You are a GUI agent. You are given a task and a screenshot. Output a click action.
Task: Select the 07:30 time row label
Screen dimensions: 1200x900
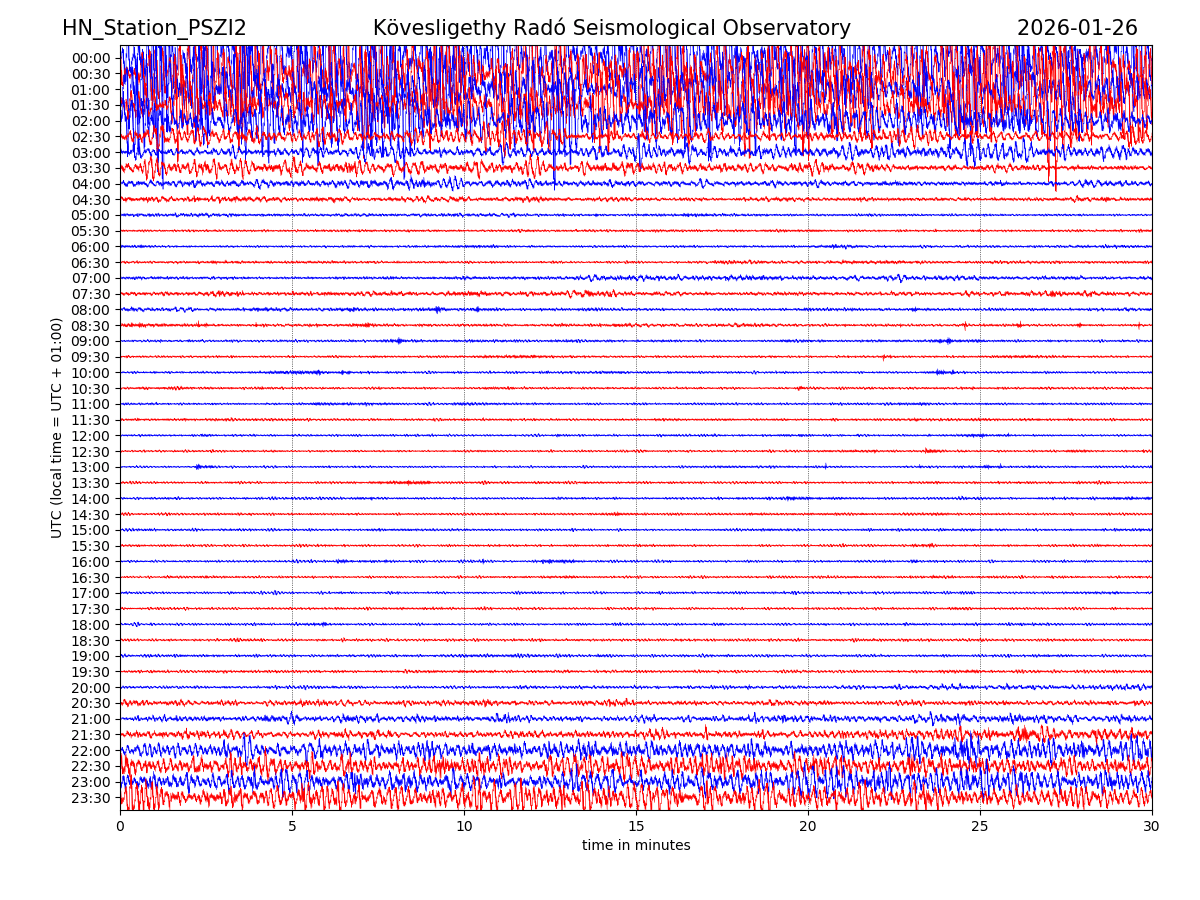[x=90, y=294]
